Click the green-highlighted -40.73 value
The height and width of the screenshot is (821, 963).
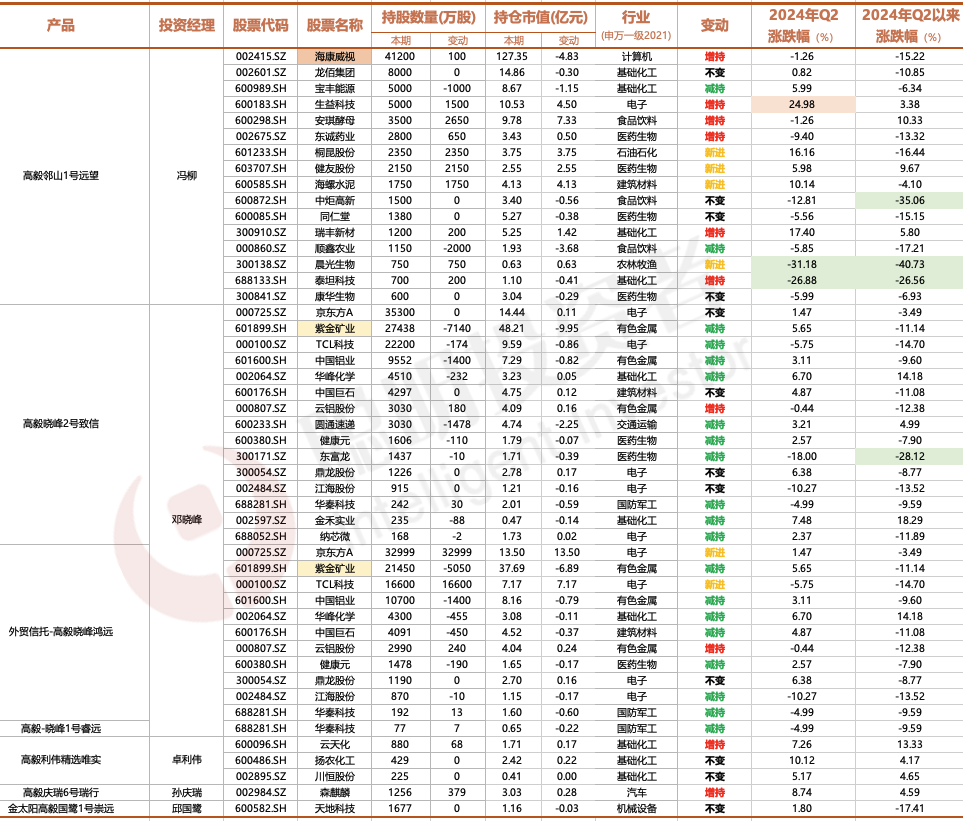[x=908, y=265]
